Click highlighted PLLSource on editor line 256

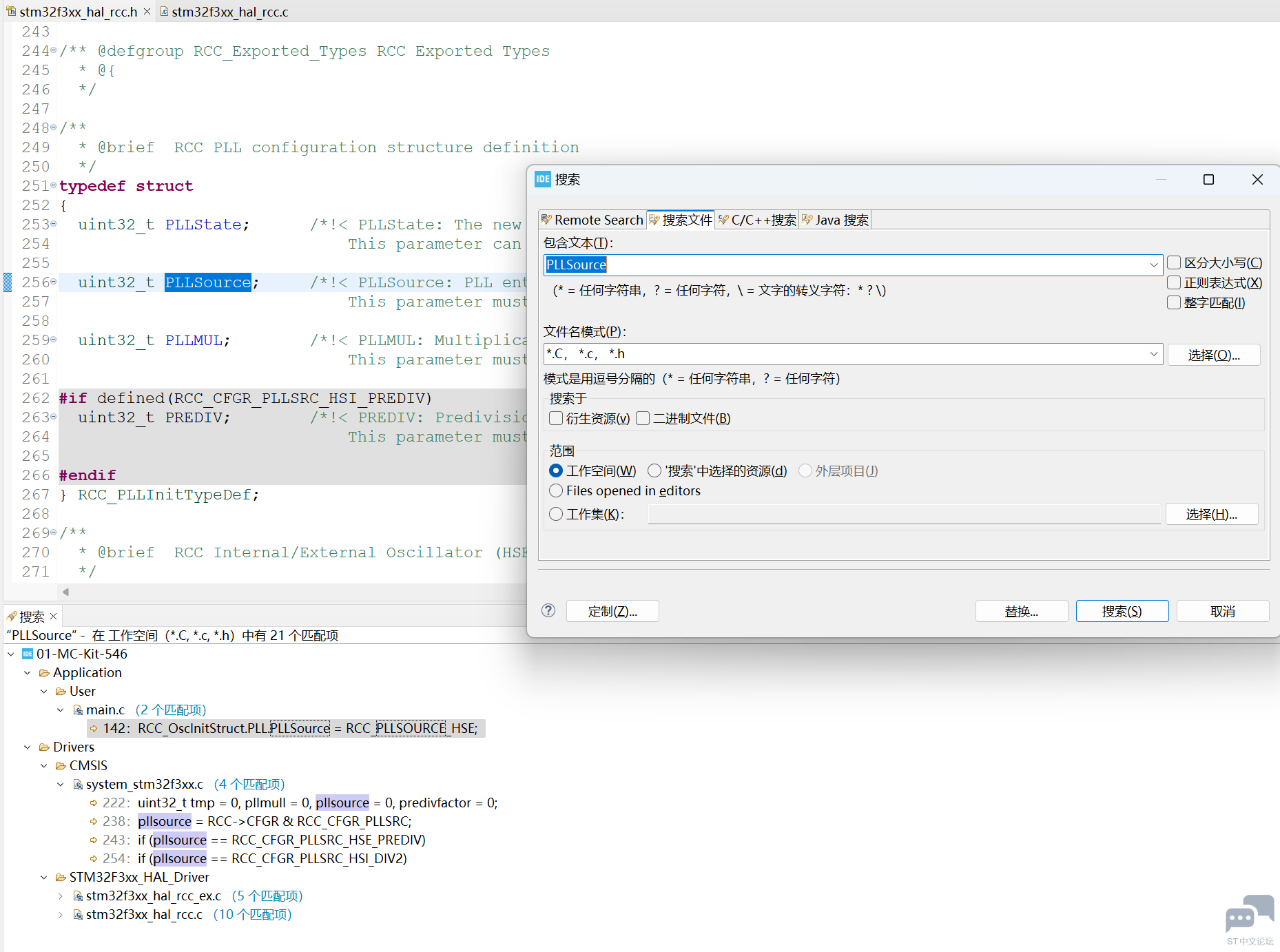click(208, 282)
